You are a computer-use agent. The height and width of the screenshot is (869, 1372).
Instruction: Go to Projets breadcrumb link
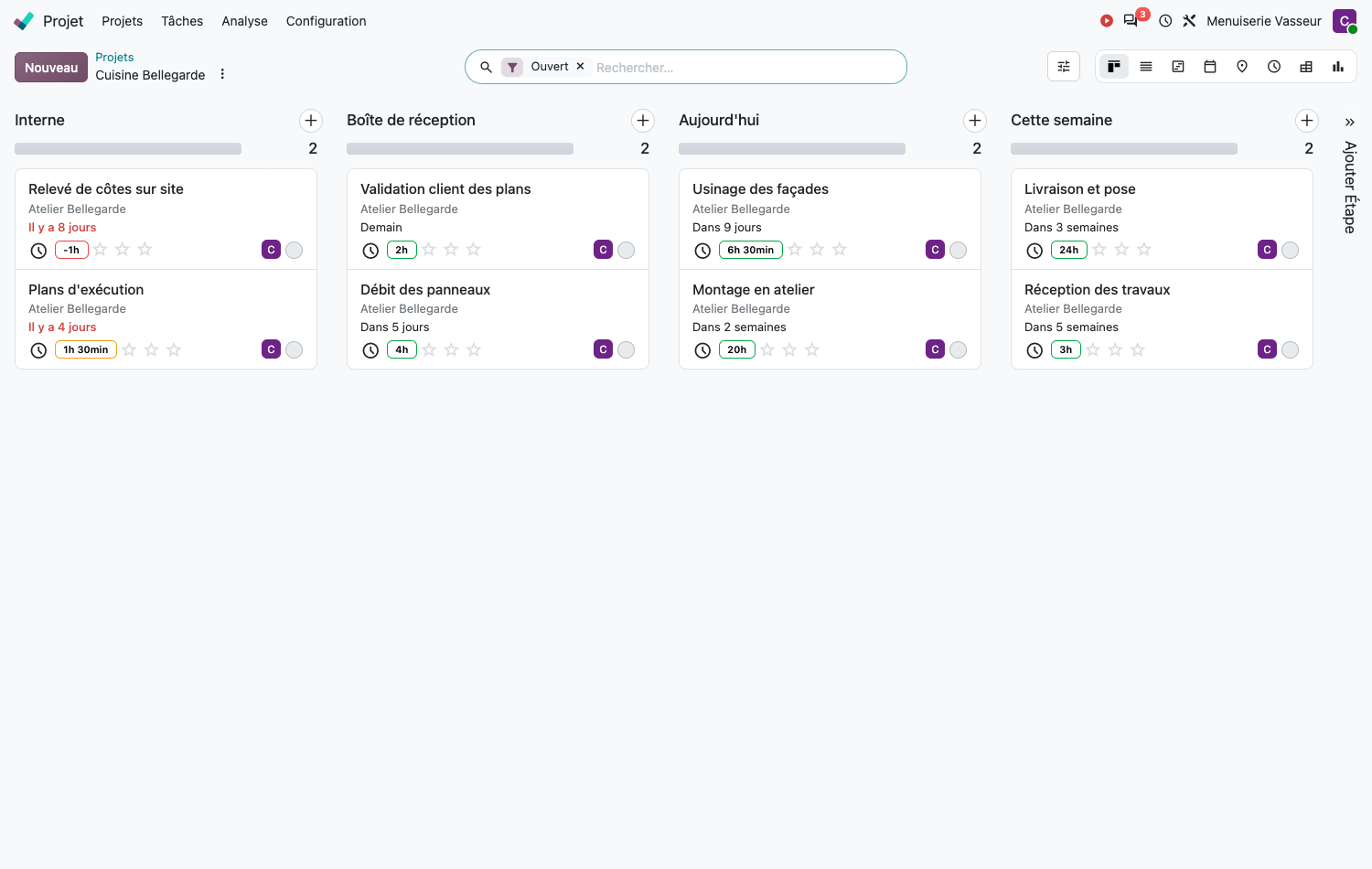pos(114,57)
